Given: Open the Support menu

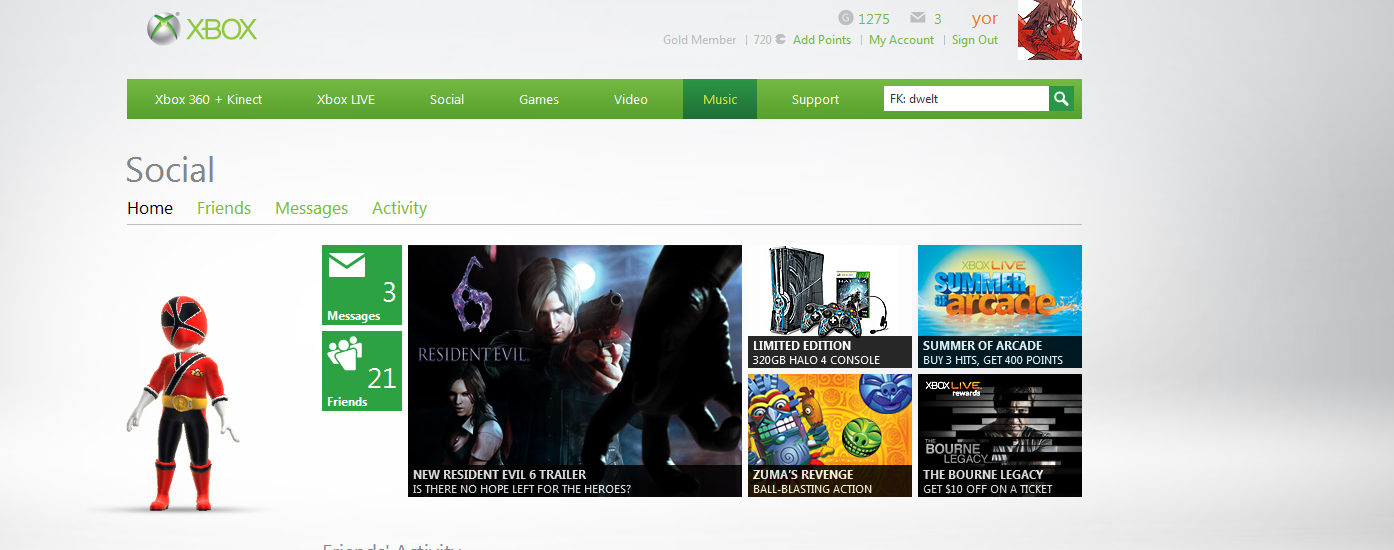Looking at the screenshot, I should click(x=816, y=99).
